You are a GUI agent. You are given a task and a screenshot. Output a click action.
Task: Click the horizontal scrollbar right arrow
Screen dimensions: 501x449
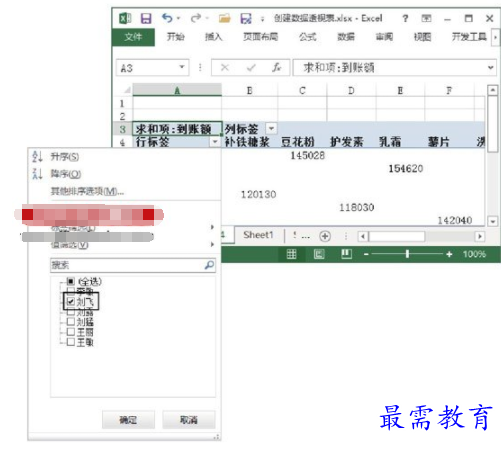(480, 236)
